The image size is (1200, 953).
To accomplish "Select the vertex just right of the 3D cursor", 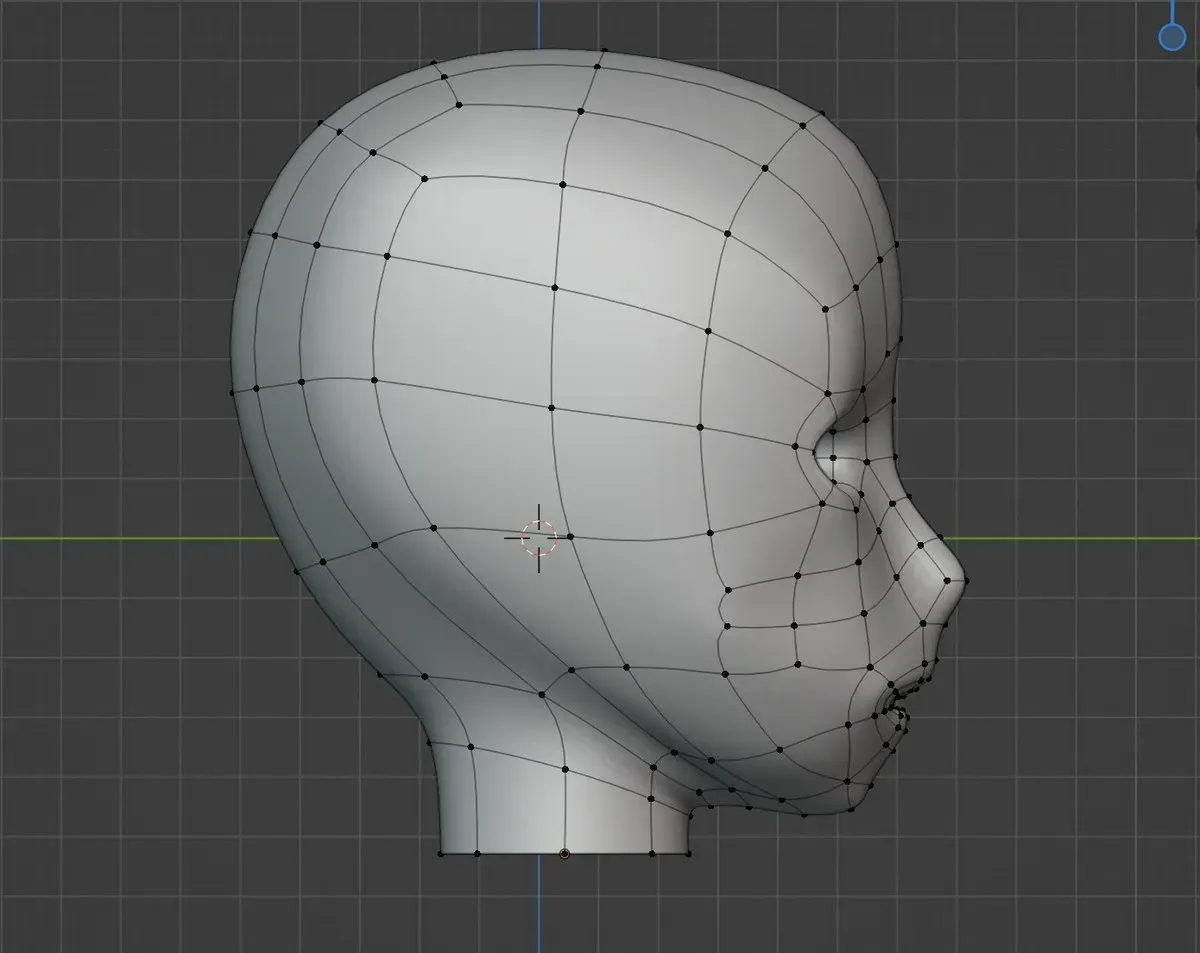I will coord(571,537).
